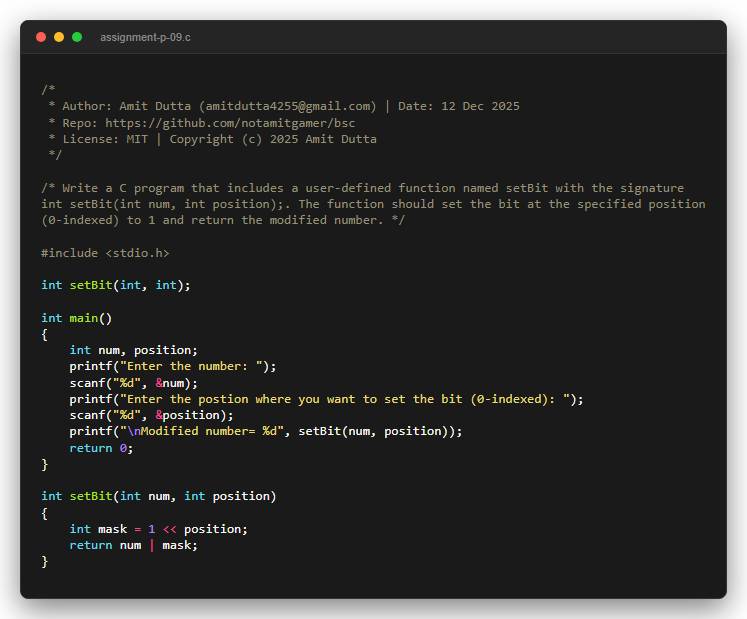Viewport: 747px width, 619px height.
Task: Click the GitHub repo URL in the comment
Action: pos(230,123)
